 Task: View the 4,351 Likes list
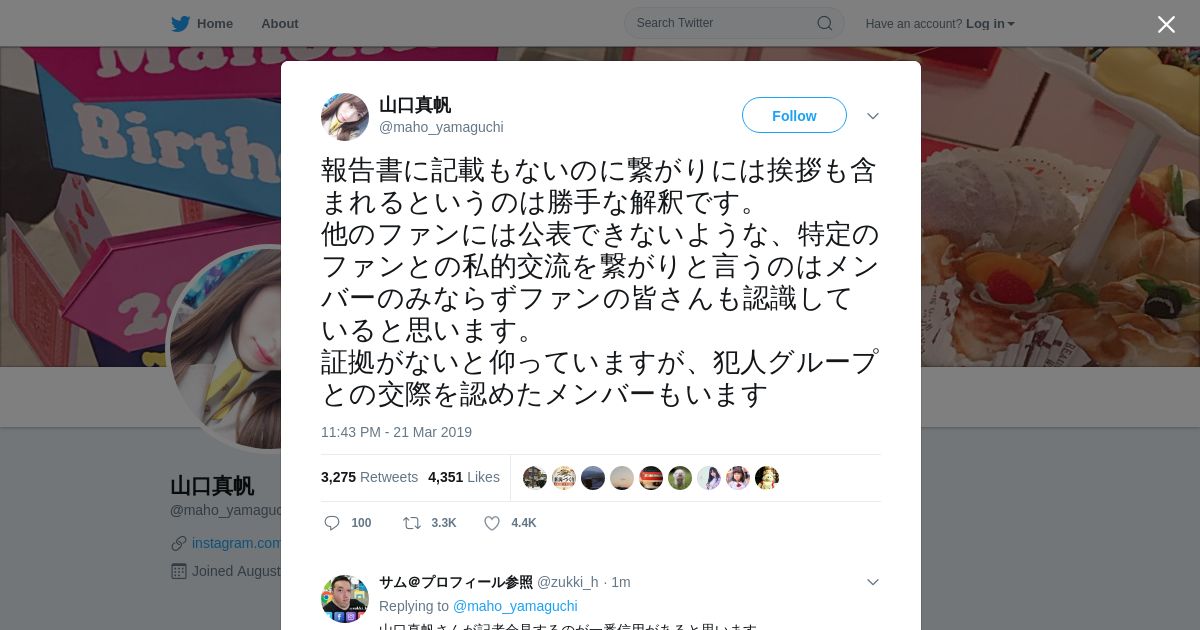coord(464,477)
